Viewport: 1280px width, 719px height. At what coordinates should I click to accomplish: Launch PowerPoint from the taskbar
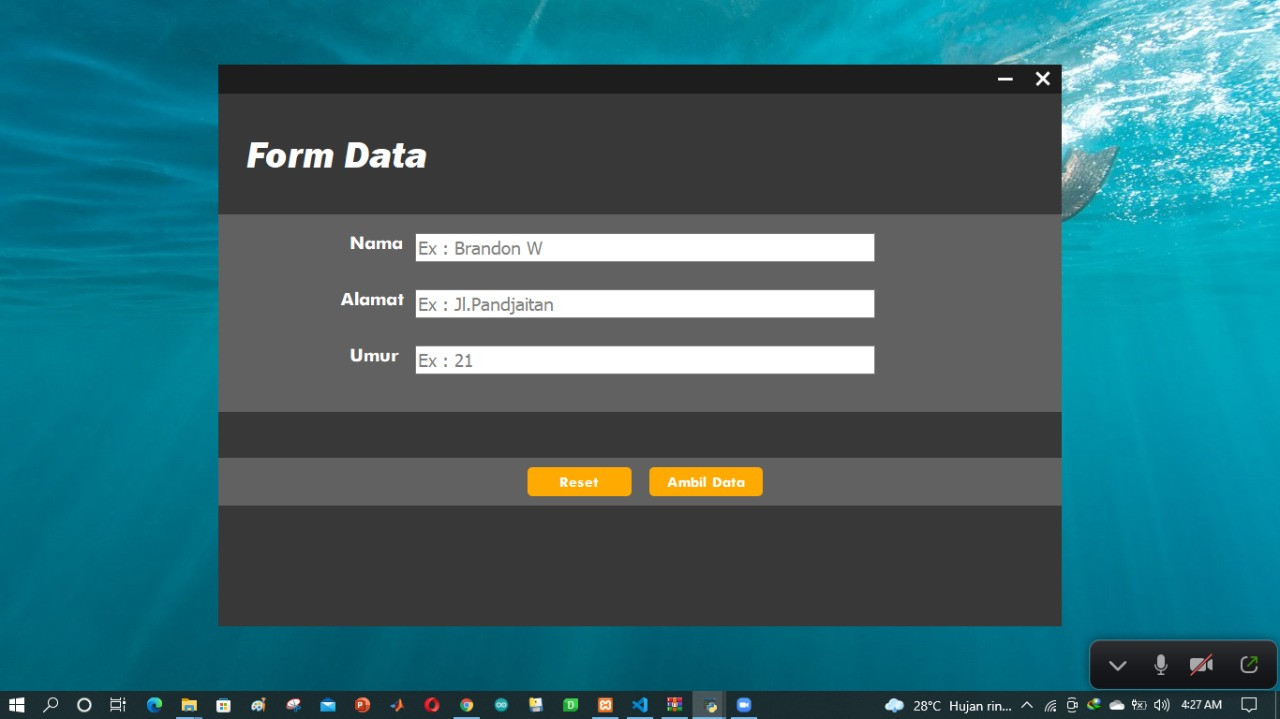362,705
